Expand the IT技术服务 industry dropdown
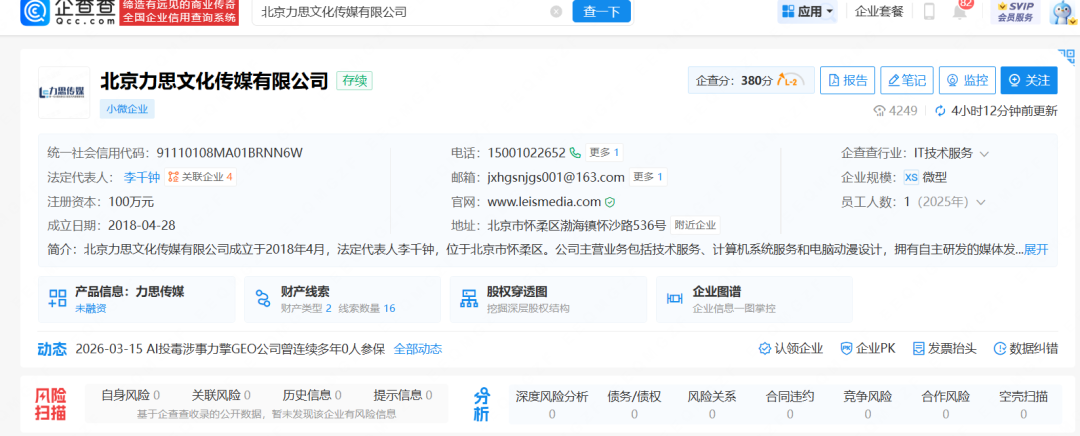 [984, 153]
